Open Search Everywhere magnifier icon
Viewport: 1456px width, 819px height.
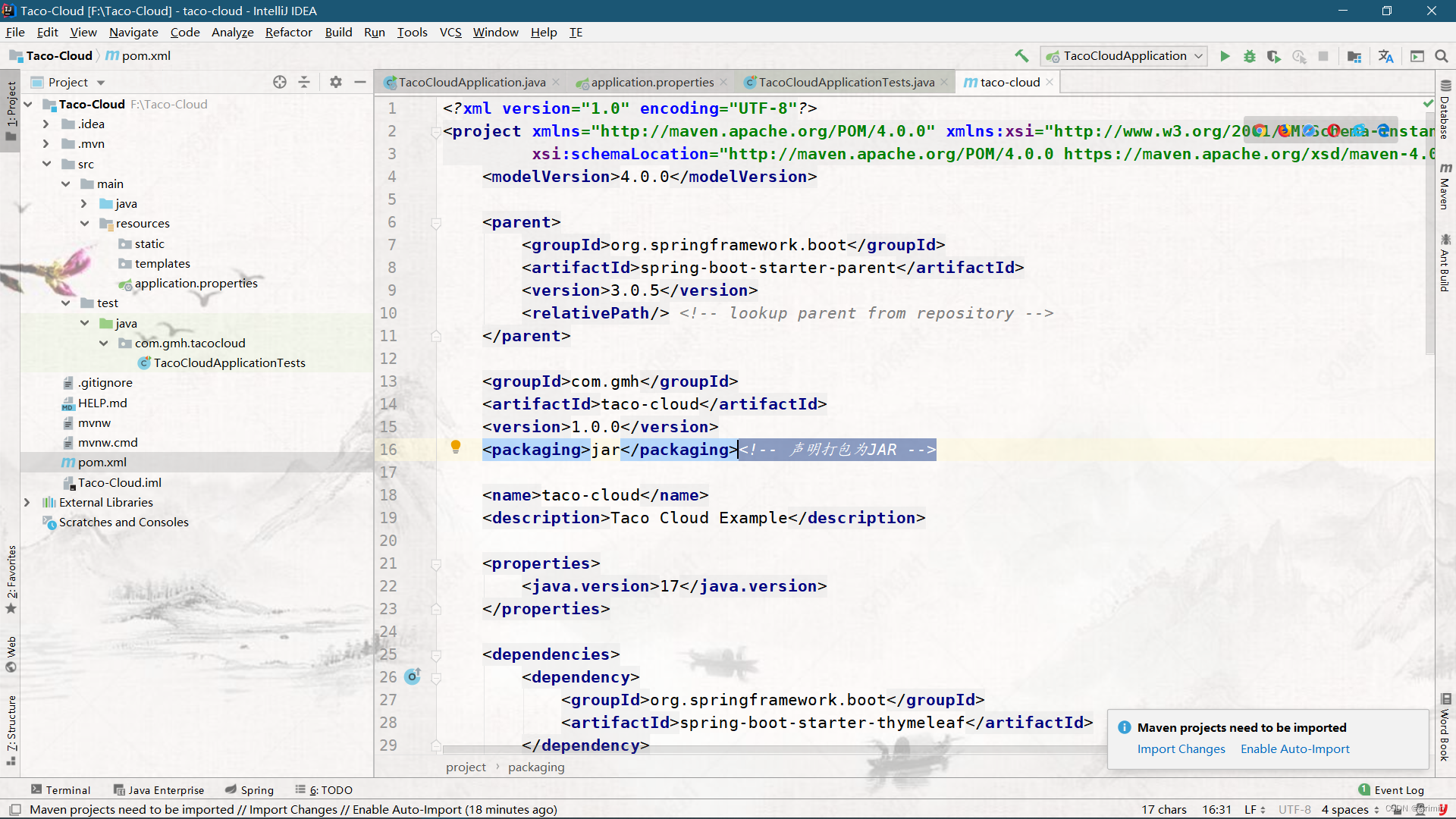pyautogui.click(x=1442, y=56)
